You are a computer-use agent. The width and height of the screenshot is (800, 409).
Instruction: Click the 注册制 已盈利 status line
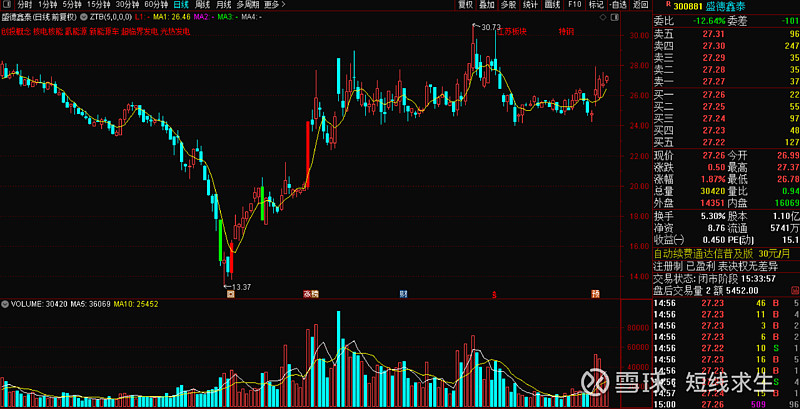pyautogui.click(x=715, y=266)
